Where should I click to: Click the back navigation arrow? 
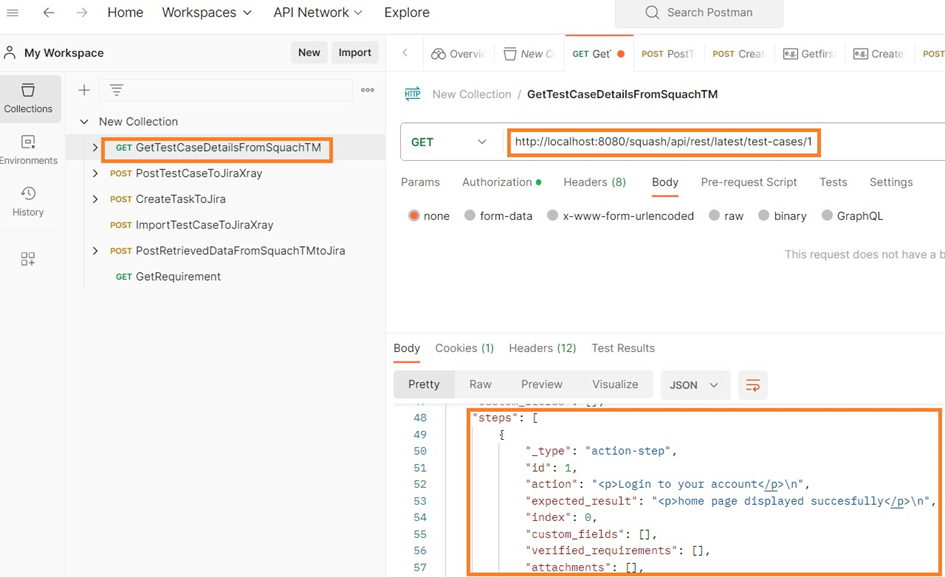pos(49,13)
